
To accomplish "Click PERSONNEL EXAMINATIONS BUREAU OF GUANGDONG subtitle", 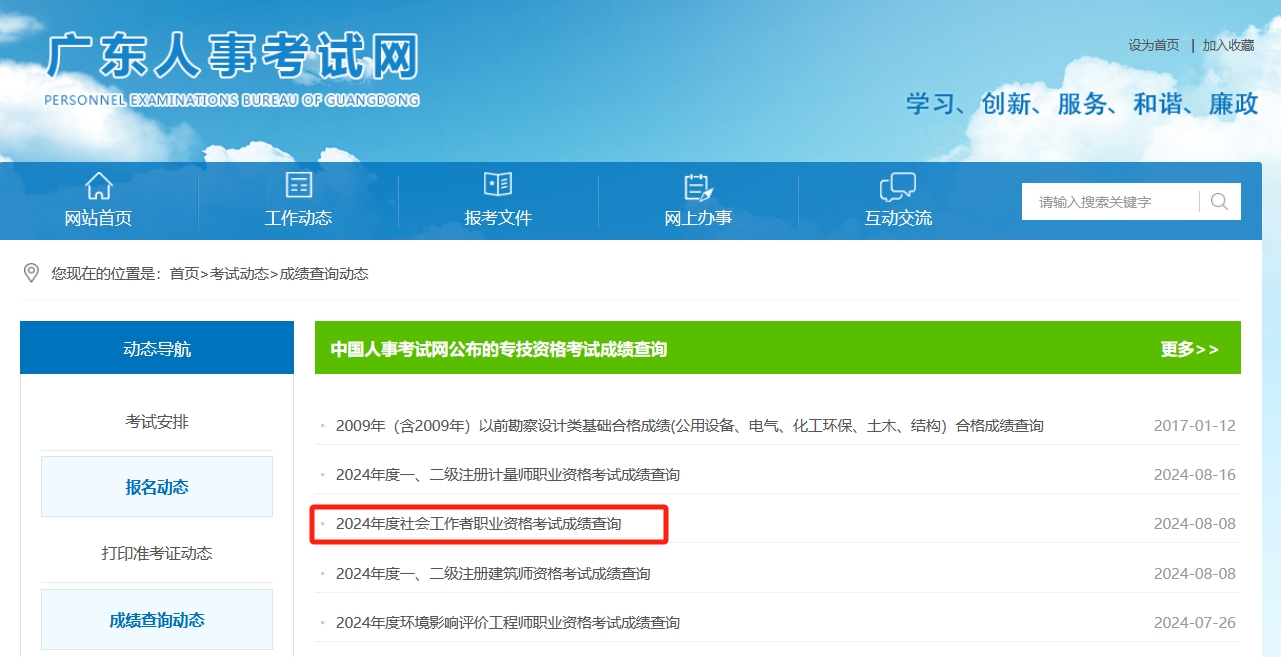I will pos(232,100).
